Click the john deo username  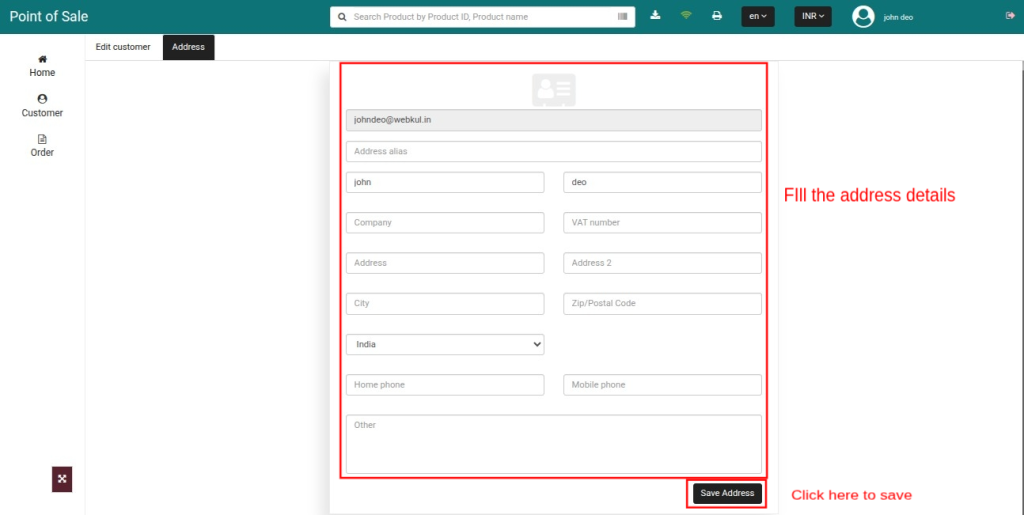898,18
